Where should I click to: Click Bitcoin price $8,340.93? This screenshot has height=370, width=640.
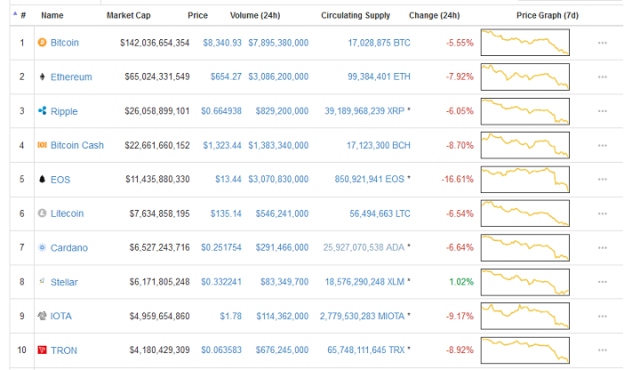point(222,43)
